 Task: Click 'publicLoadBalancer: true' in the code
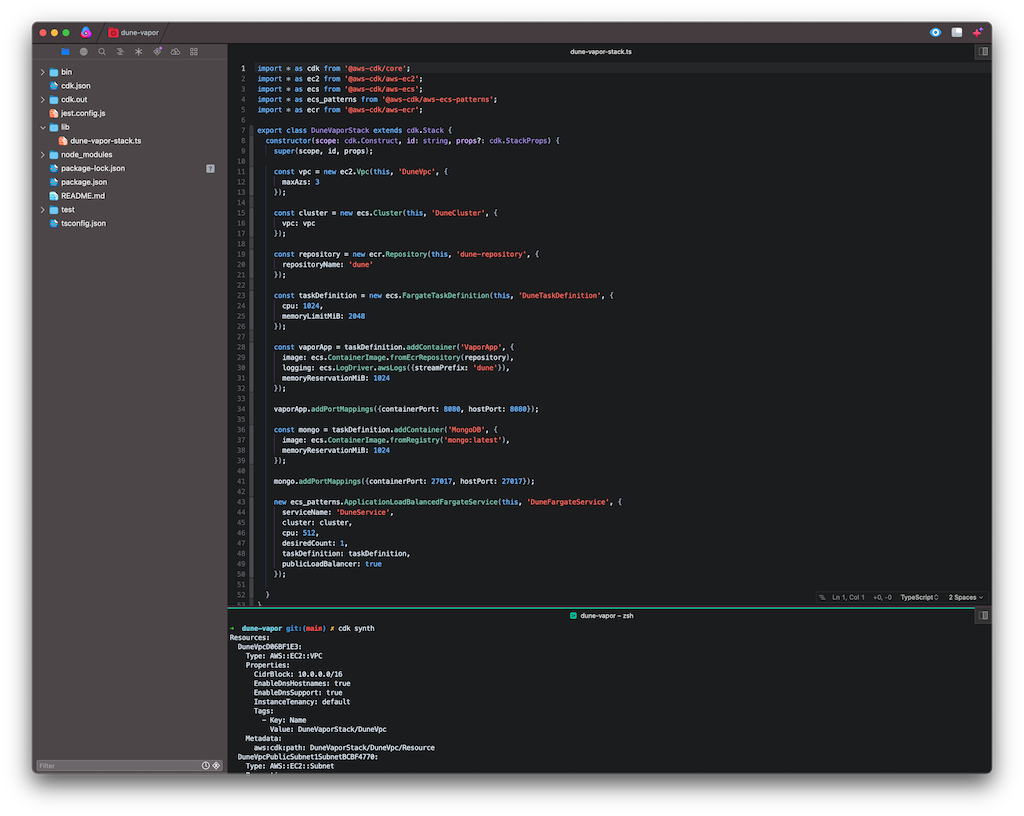[x=332, y=564]
